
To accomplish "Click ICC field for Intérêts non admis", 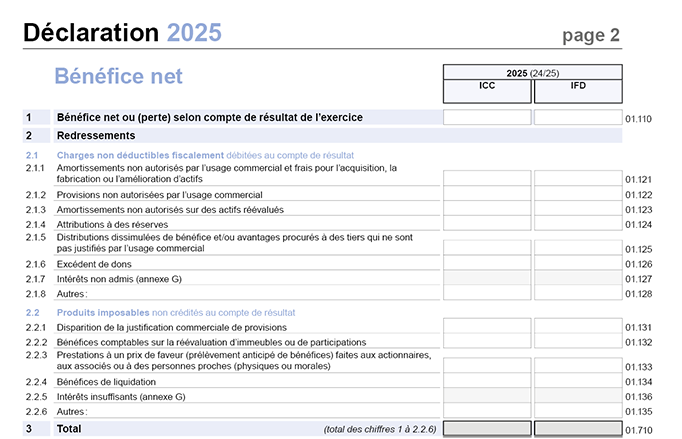I will click(487, 278).
